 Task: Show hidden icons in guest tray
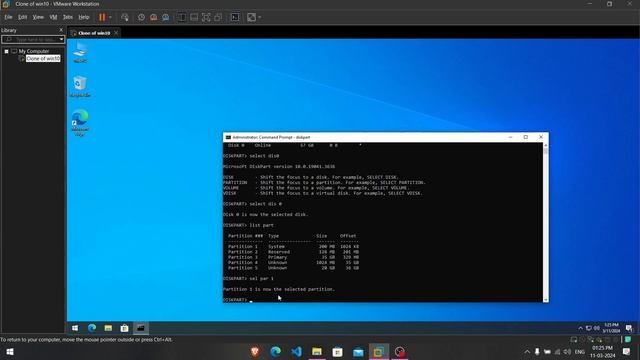(580, 328)
